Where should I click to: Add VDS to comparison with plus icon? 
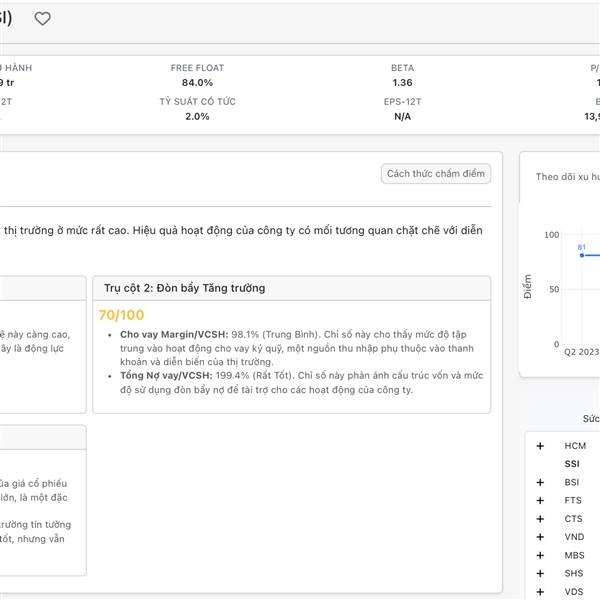(540, 592)
